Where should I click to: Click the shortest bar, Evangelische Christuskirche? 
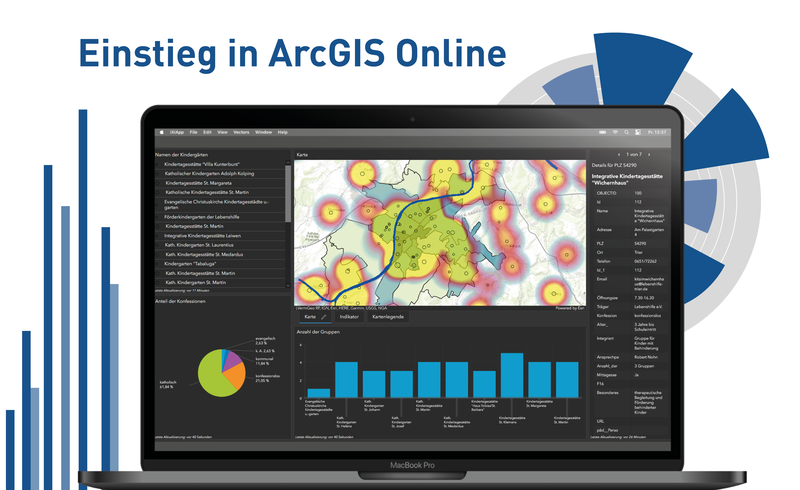point(319,393)
